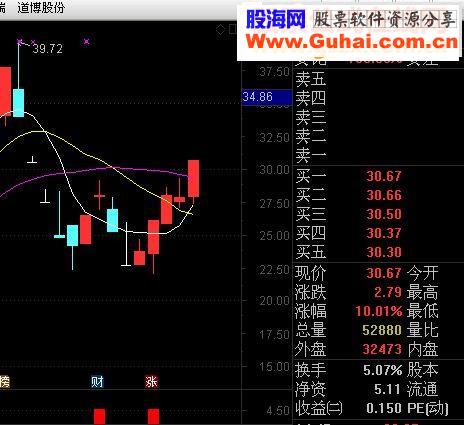Viewport: 464px width, 425px height.
Task: Click the 量比 label
Action: (422, 330)
